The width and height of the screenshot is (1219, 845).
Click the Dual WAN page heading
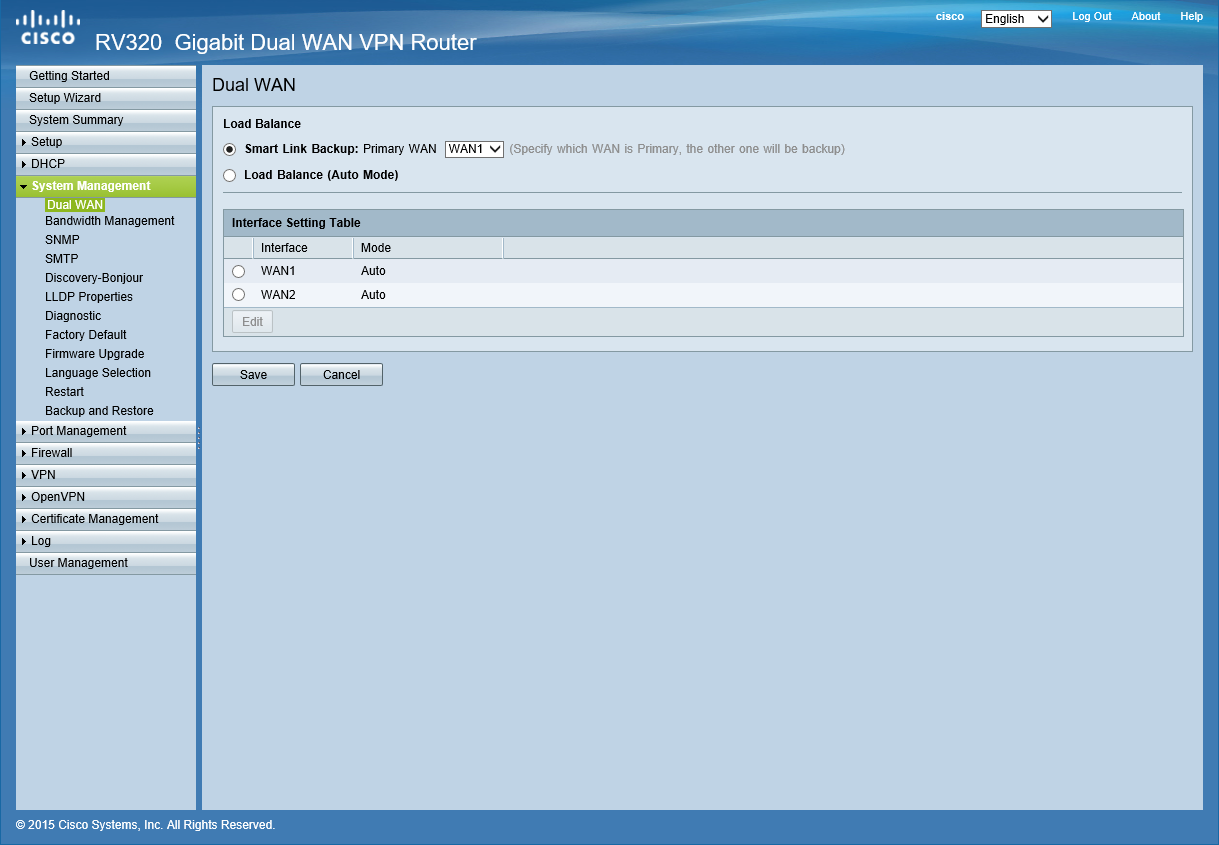coord(254,85)
